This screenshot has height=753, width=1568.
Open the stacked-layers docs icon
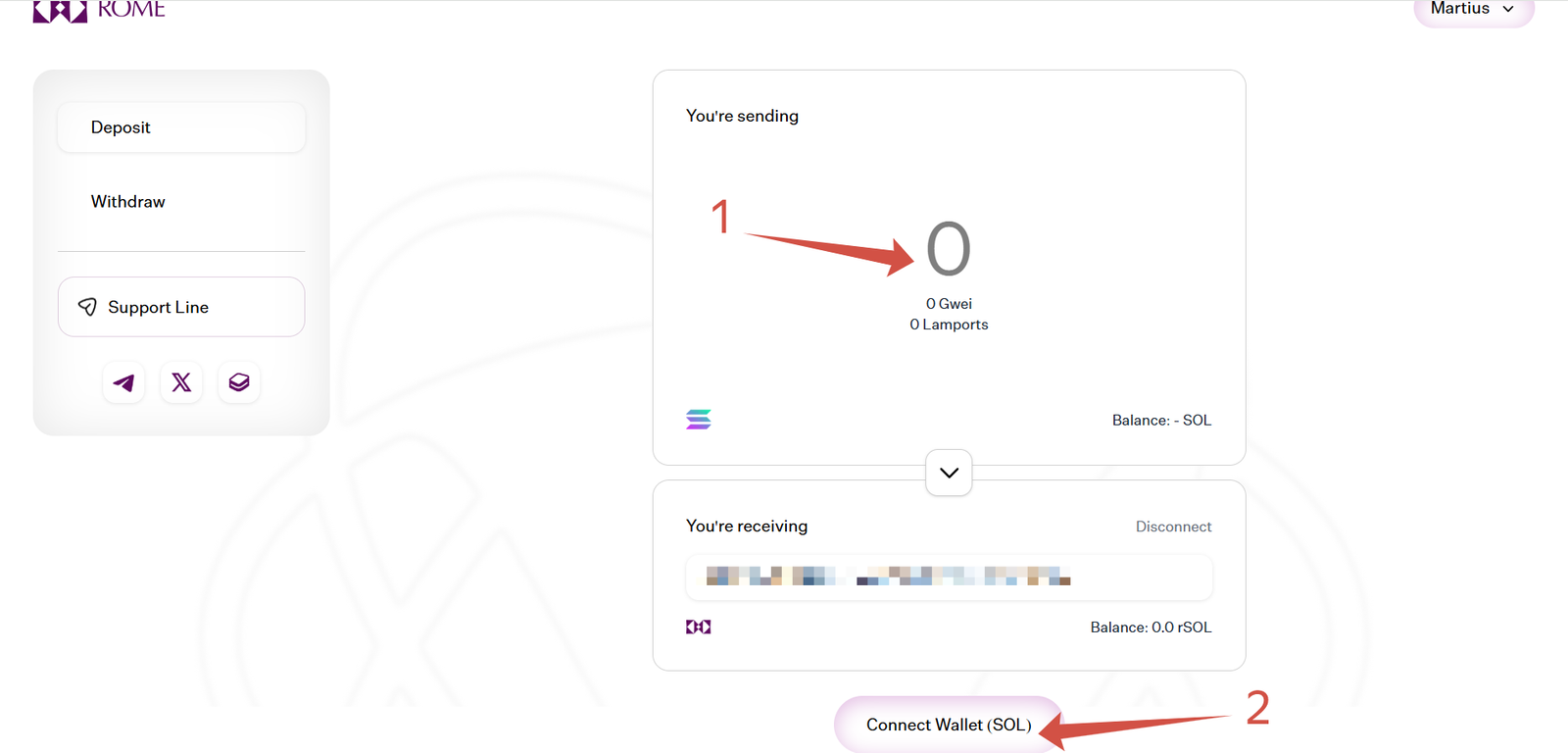239,382
